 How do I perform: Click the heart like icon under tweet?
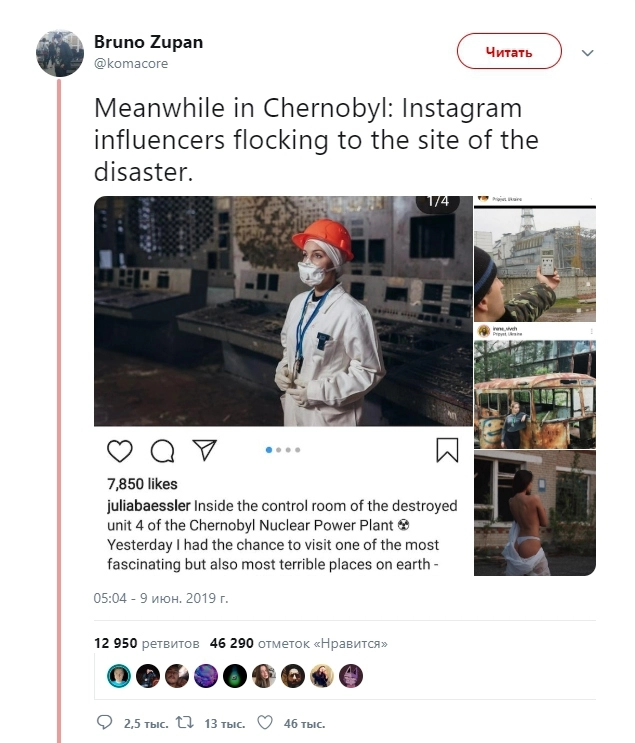tap(265, 722)
